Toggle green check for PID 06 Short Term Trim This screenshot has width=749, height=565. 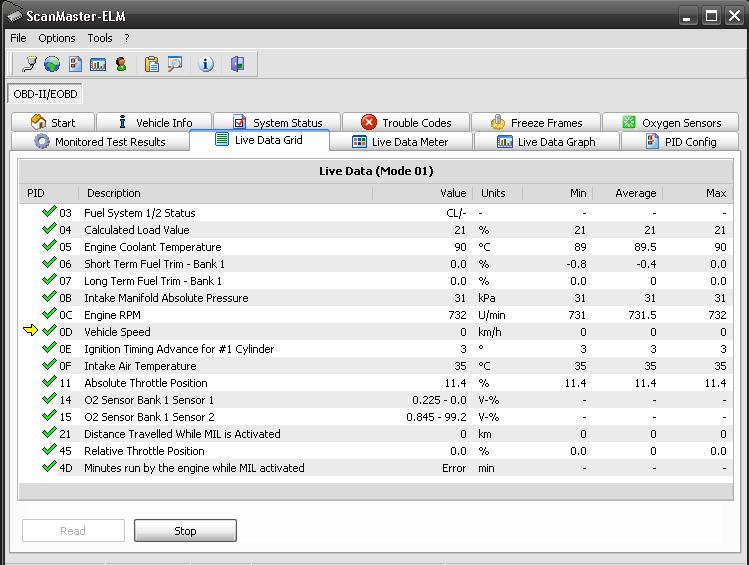[49, 262]
